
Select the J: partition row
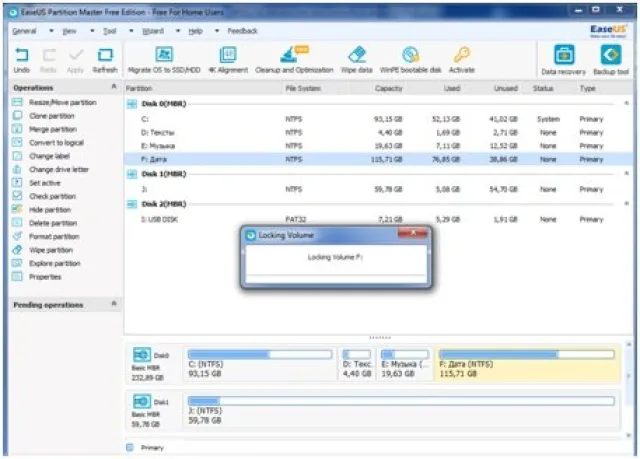pyautogui.click(x=378, y=189)
